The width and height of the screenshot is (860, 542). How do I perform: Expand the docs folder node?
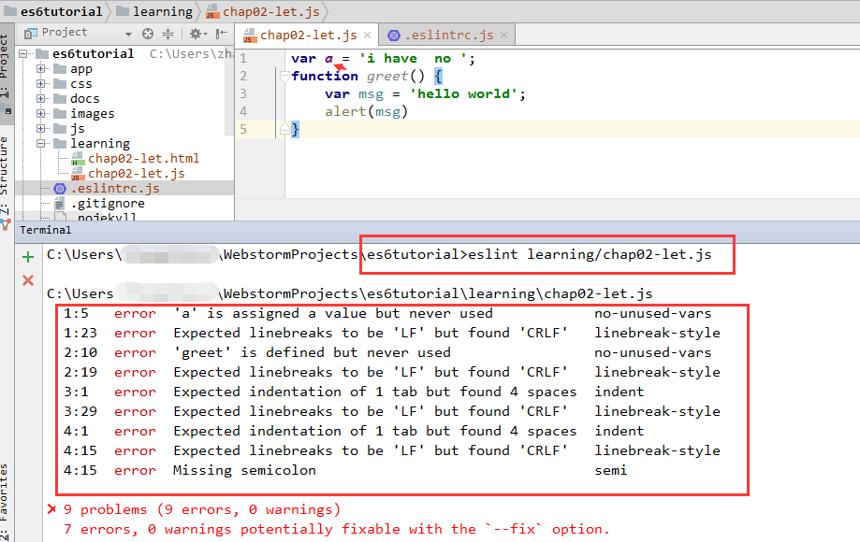pyautogui.click(x=41, y=98)
